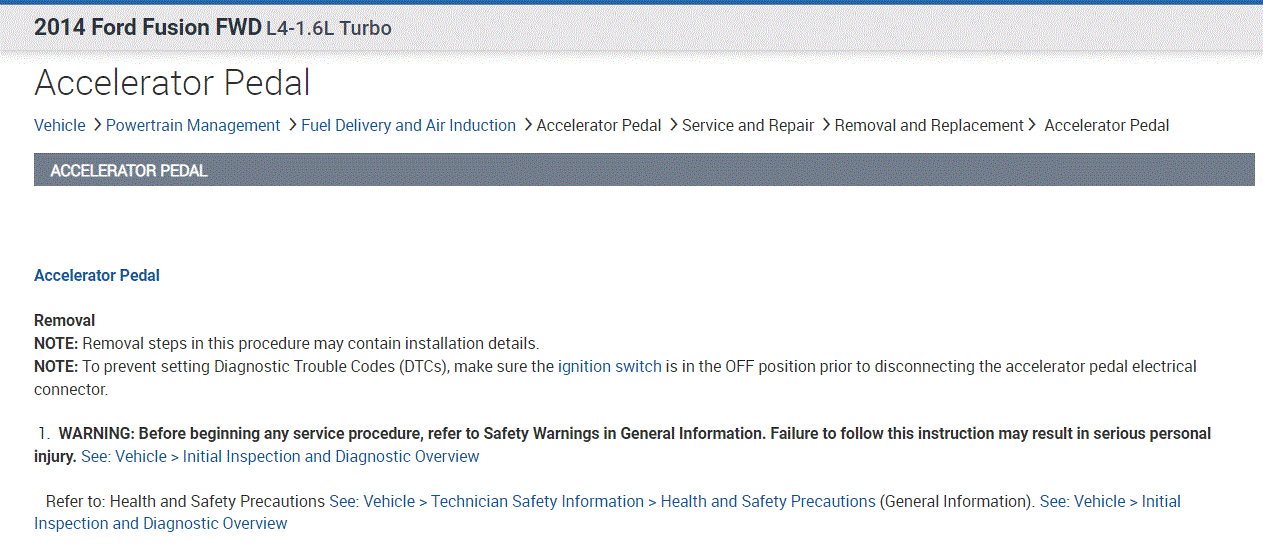Click the chevron before Fuel Delivery breadcrumb
The height and width of the screenshot is (556, 1263).
(x=292, y=125)
